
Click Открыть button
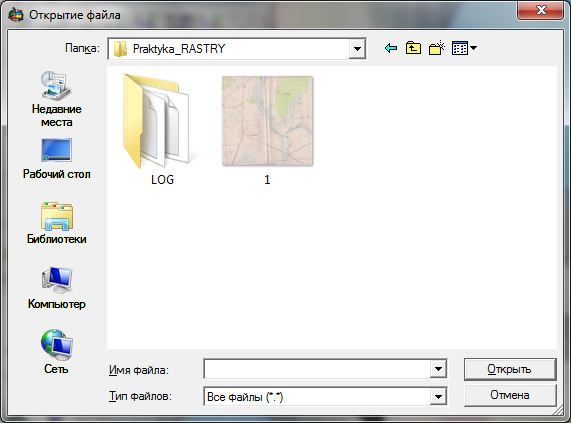tap(510, 369)
